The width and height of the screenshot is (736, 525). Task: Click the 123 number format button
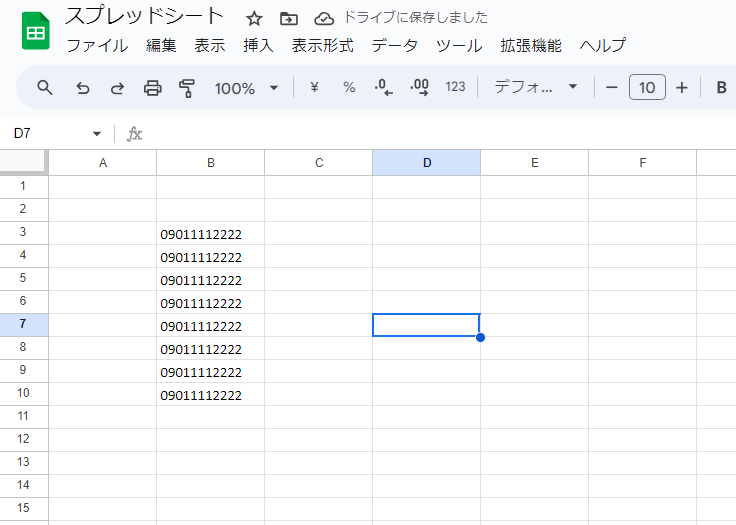coord(455,88)
